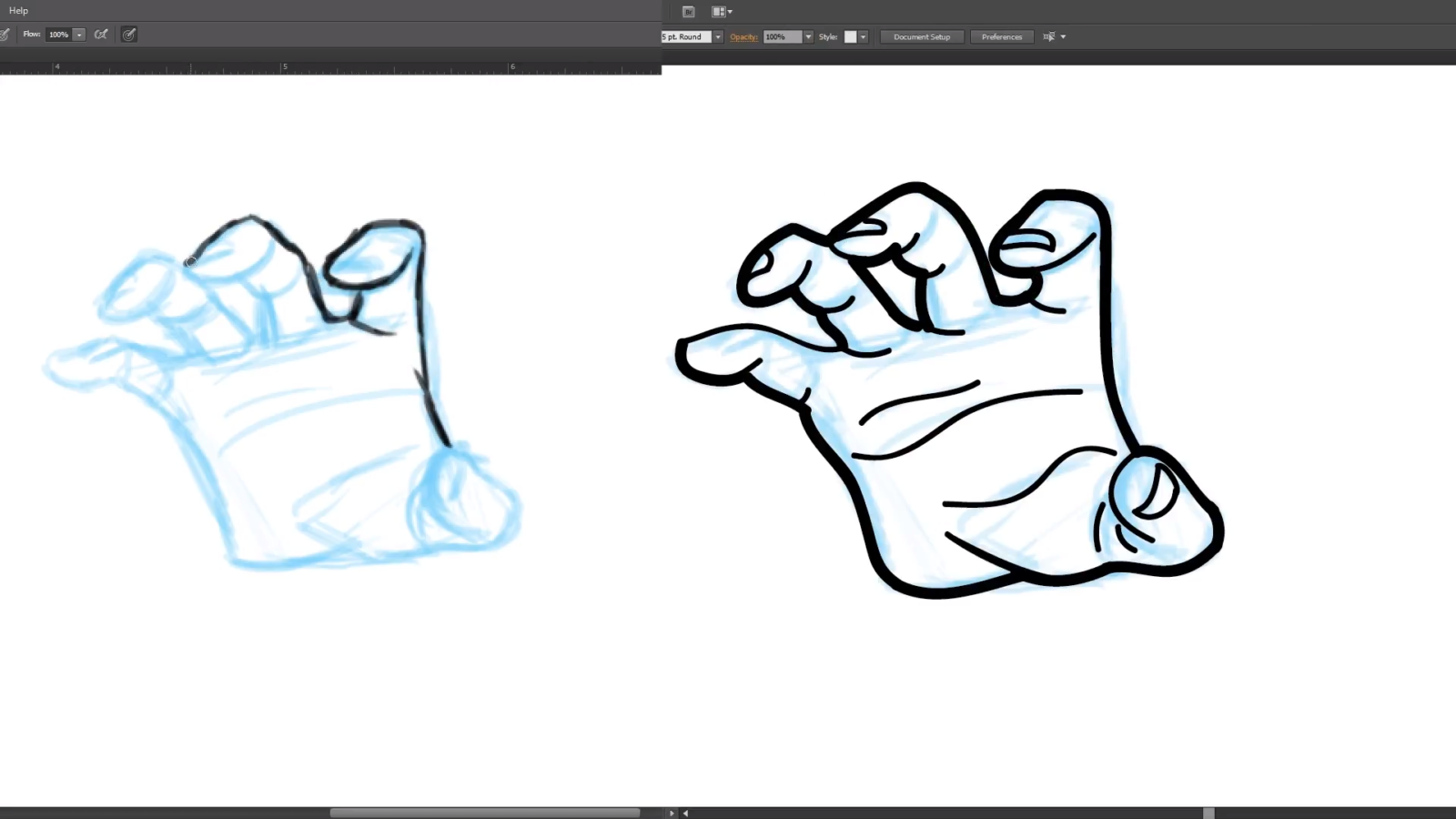Click the Document Setup button

click(922, 36)
